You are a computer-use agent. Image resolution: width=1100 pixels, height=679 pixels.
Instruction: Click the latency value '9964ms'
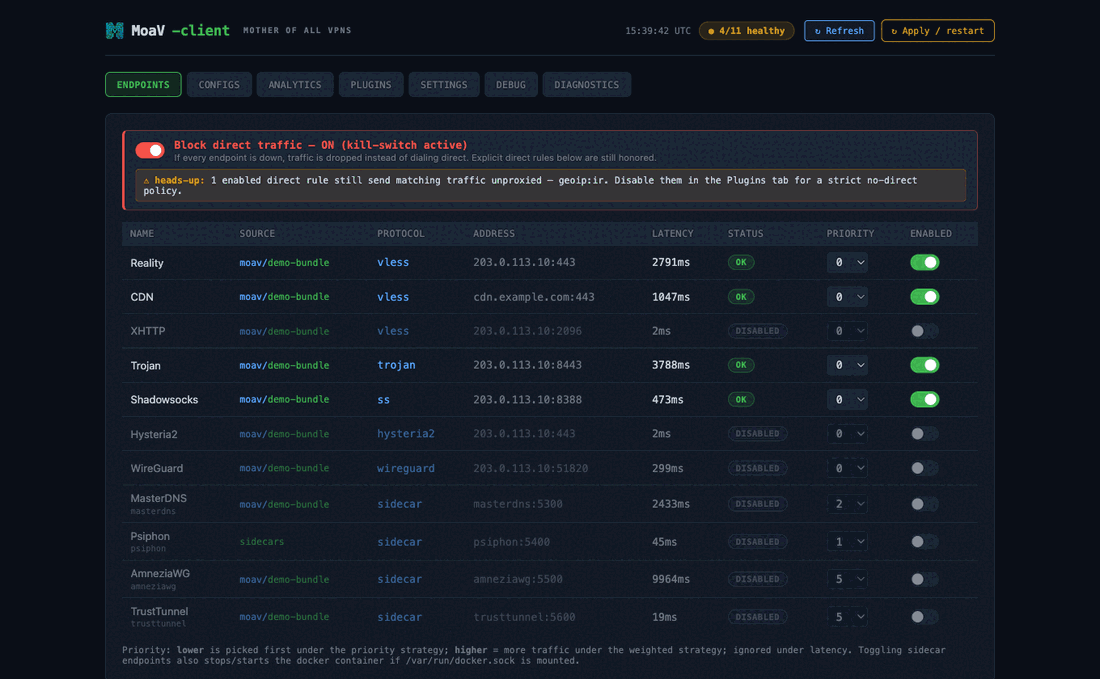671,579
